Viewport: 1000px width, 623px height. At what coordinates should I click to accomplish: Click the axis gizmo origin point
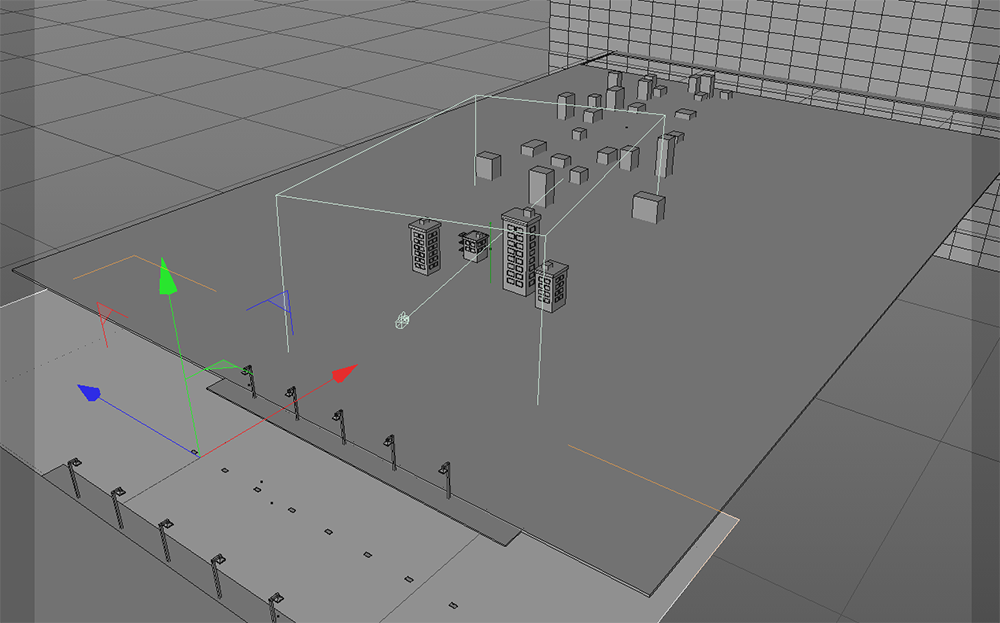point(198,455)
